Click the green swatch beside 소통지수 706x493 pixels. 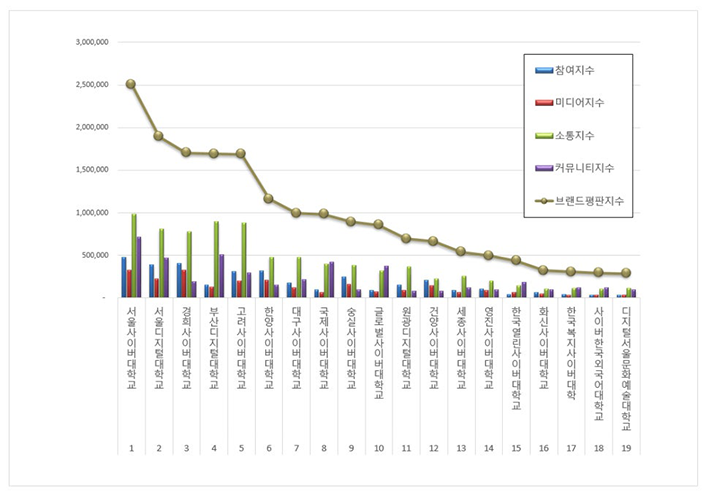coord(544,136)
